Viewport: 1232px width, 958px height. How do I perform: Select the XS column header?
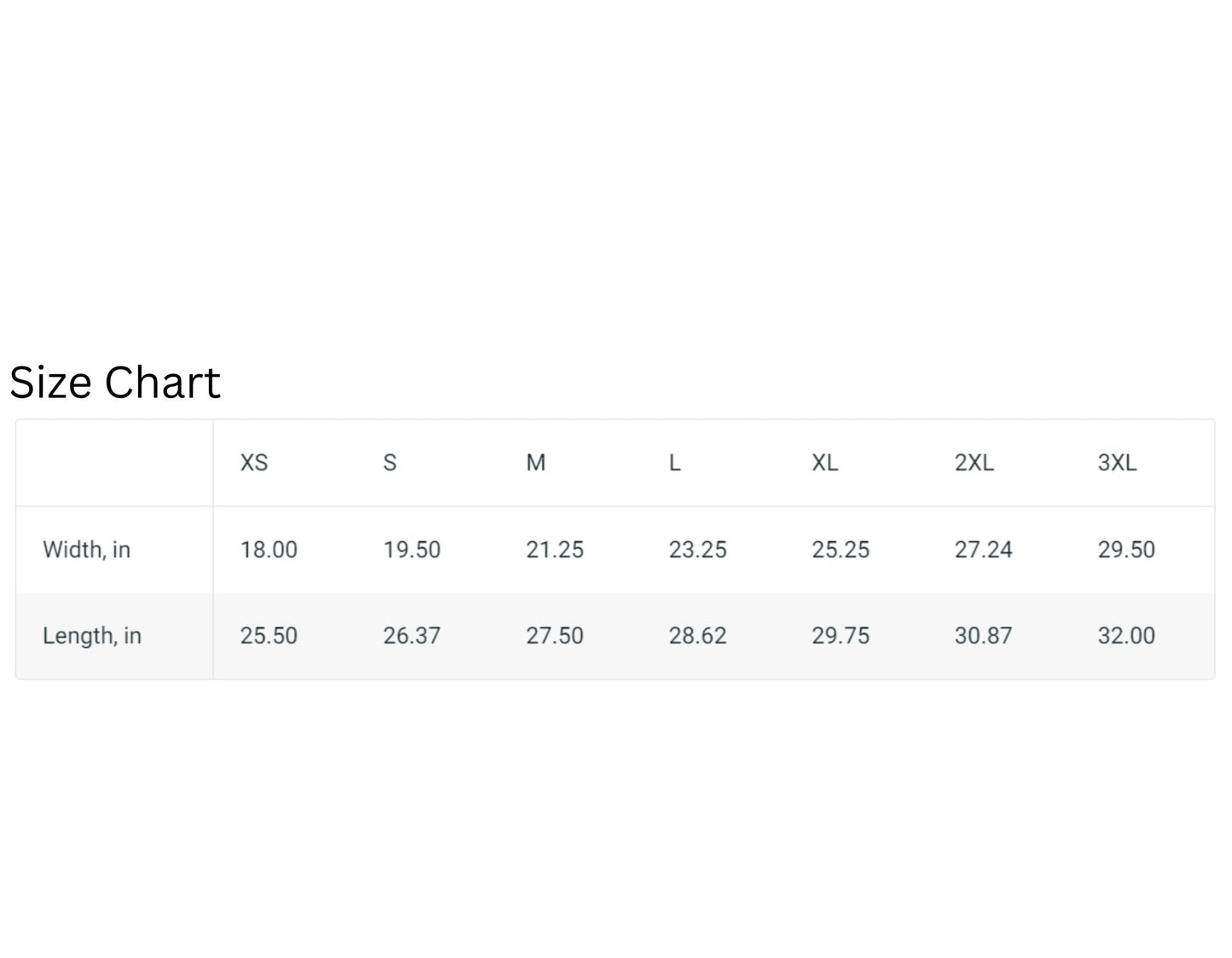coord(254,463)
